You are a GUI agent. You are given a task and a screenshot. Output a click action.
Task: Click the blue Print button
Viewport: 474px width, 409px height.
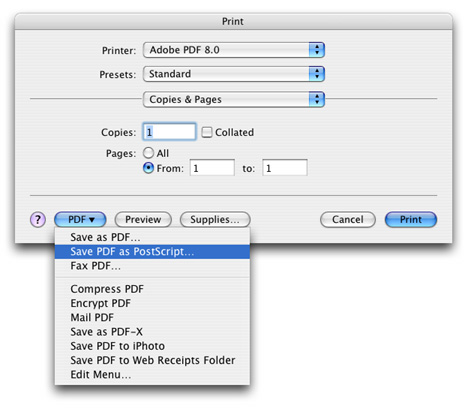[411, 220]
